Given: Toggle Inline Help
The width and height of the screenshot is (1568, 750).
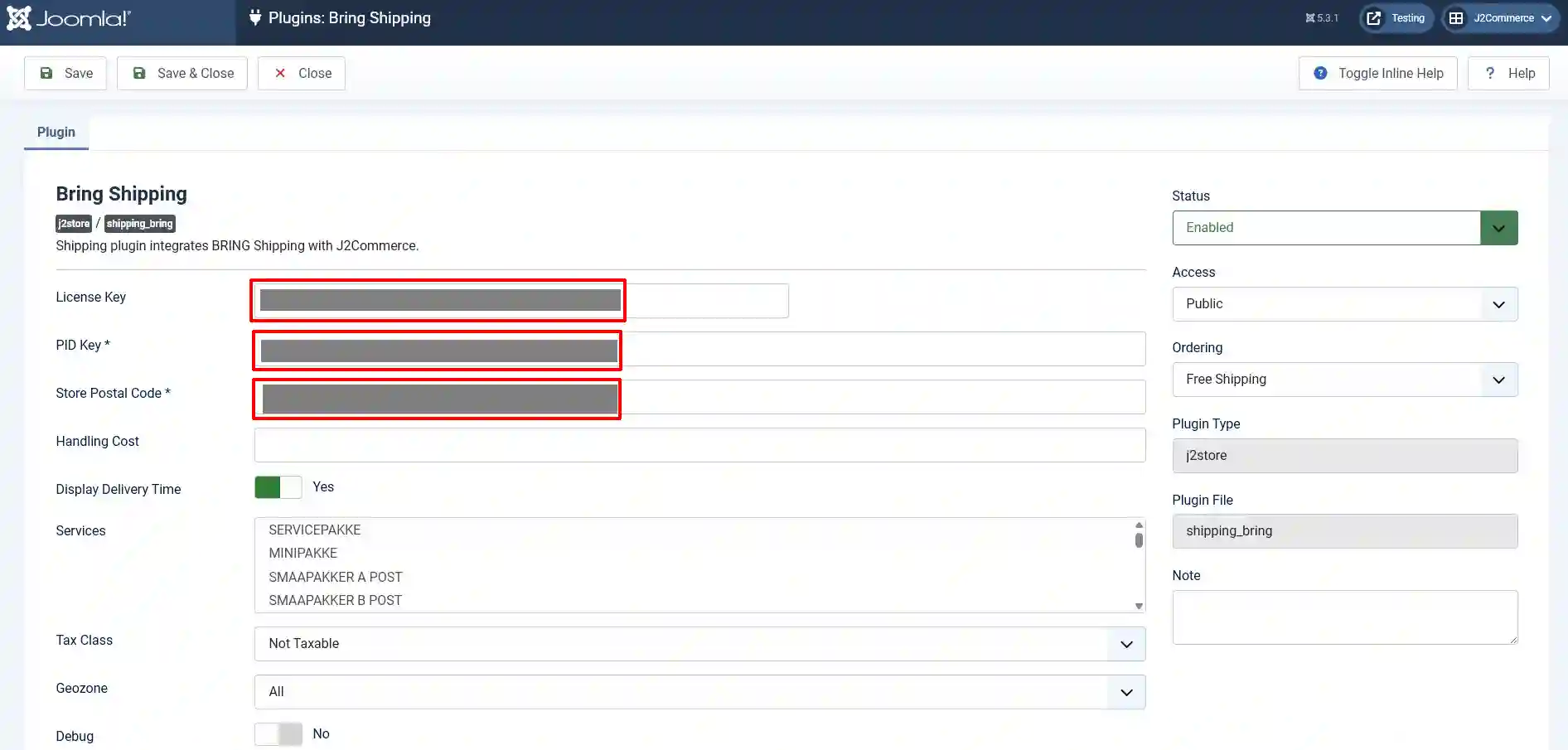Looking at the screenshot, I should [1378, 73].
